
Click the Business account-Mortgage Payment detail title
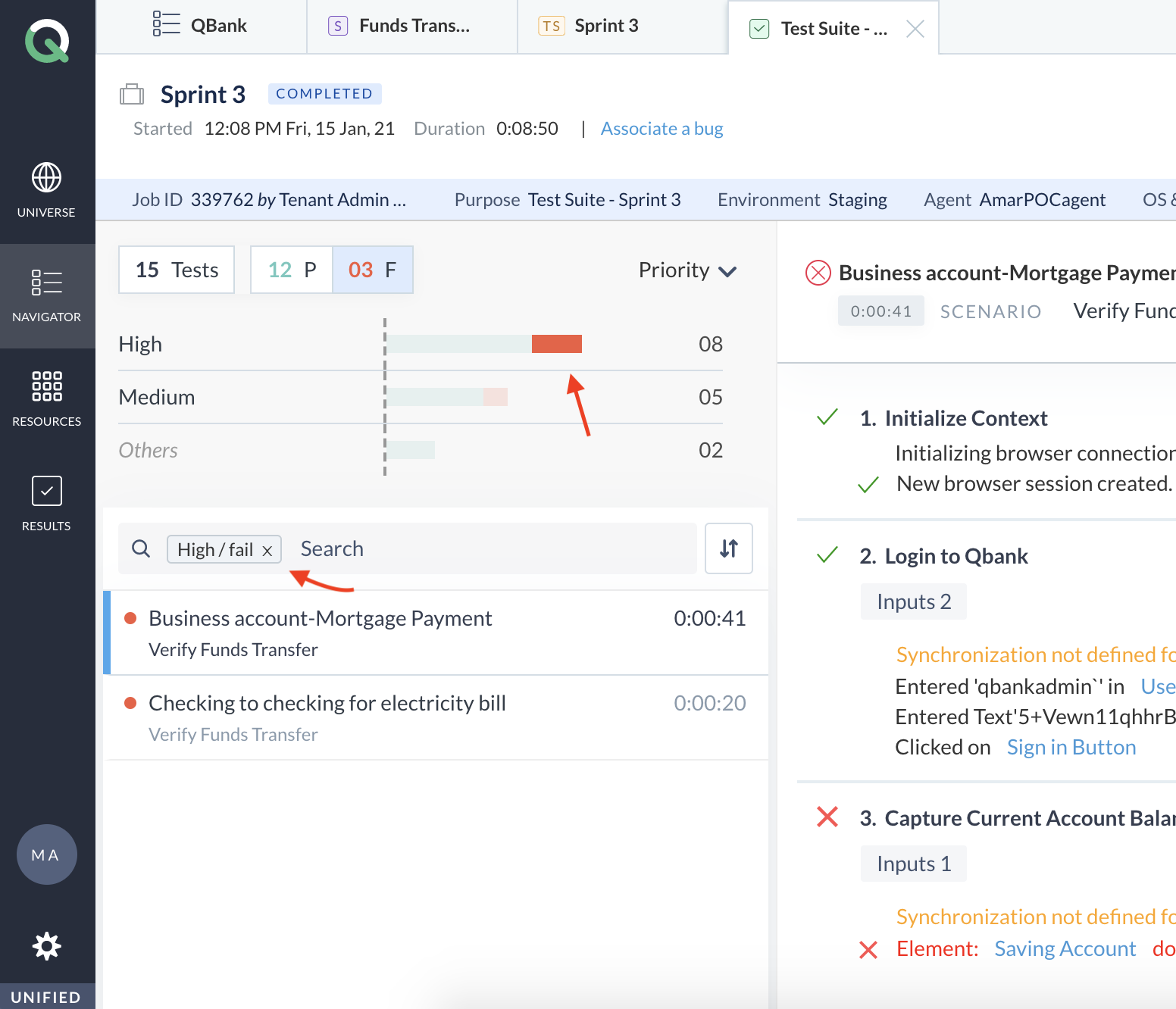pyautogui.click(x=1007, y=273)
